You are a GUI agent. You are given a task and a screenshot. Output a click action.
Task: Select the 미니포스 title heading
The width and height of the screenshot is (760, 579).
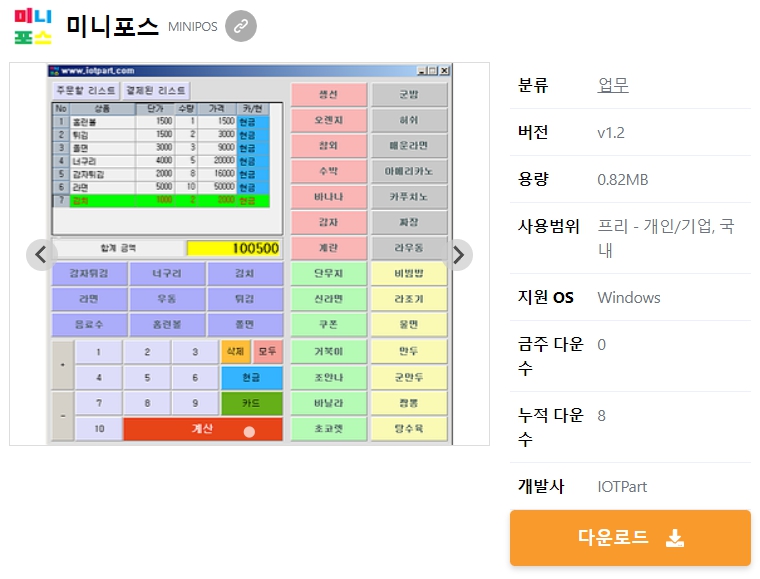[112, 26]
